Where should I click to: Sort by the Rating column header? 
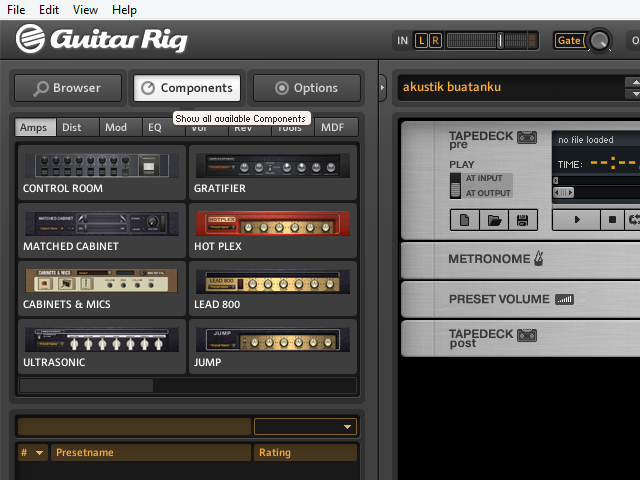305,453
